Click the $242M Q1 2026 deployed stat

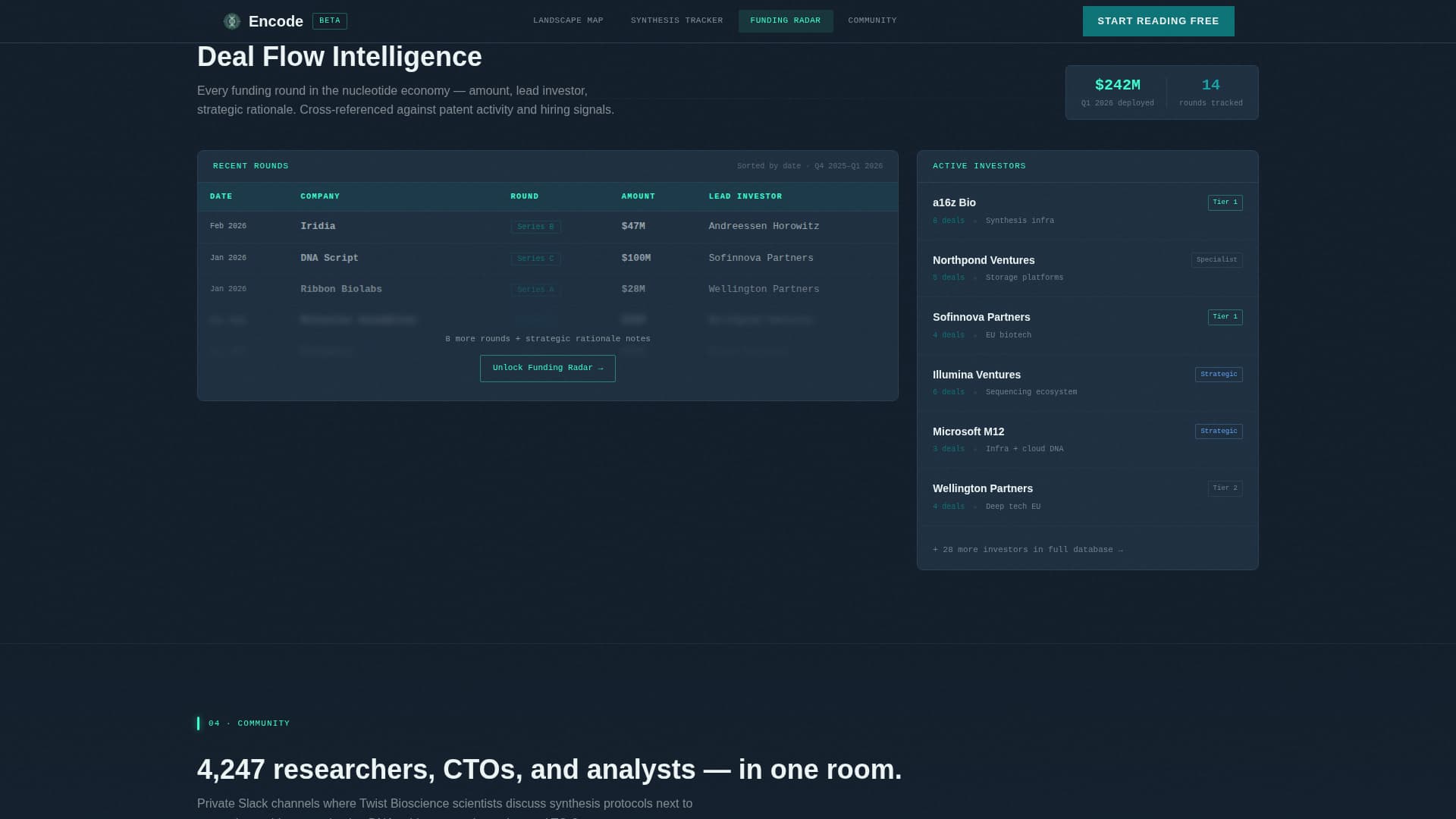(1118, 93)
